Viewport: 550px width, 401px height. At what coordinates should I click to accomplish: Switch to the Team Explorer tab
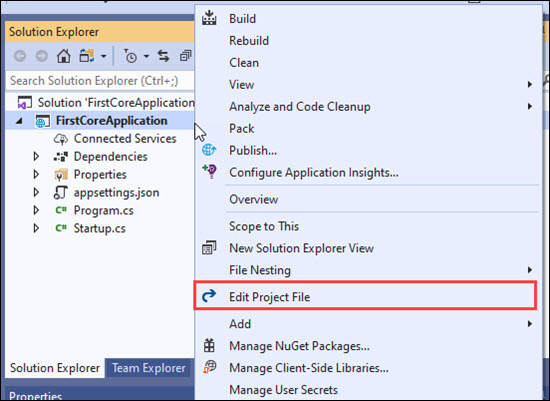pyautogui.click(x=148, y=368)
